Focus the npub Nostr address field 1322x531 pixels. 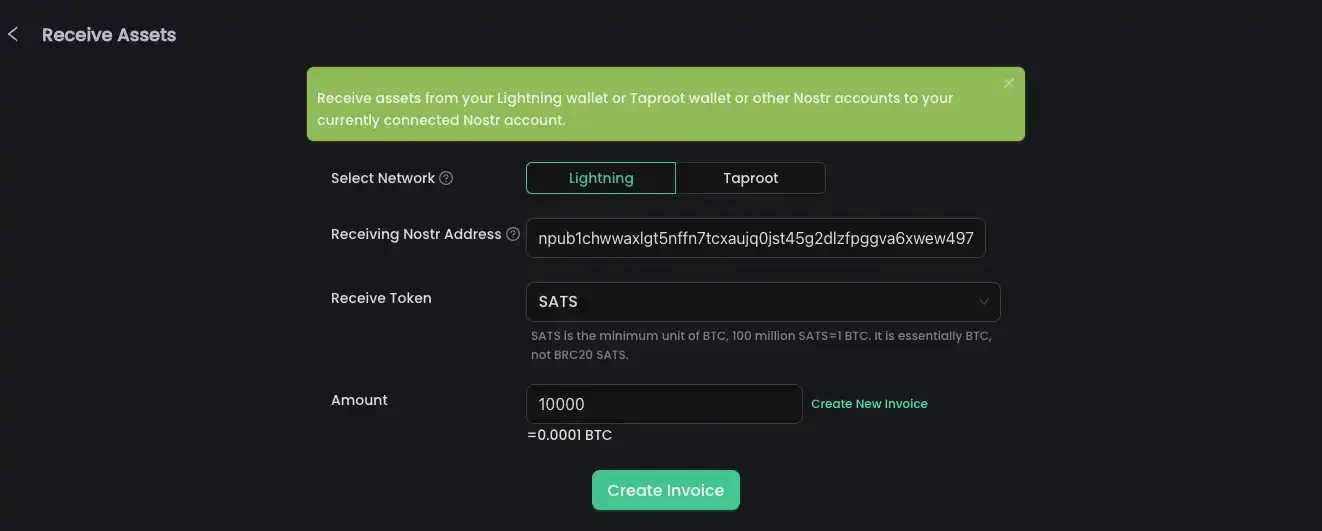[x=756, y=238]
